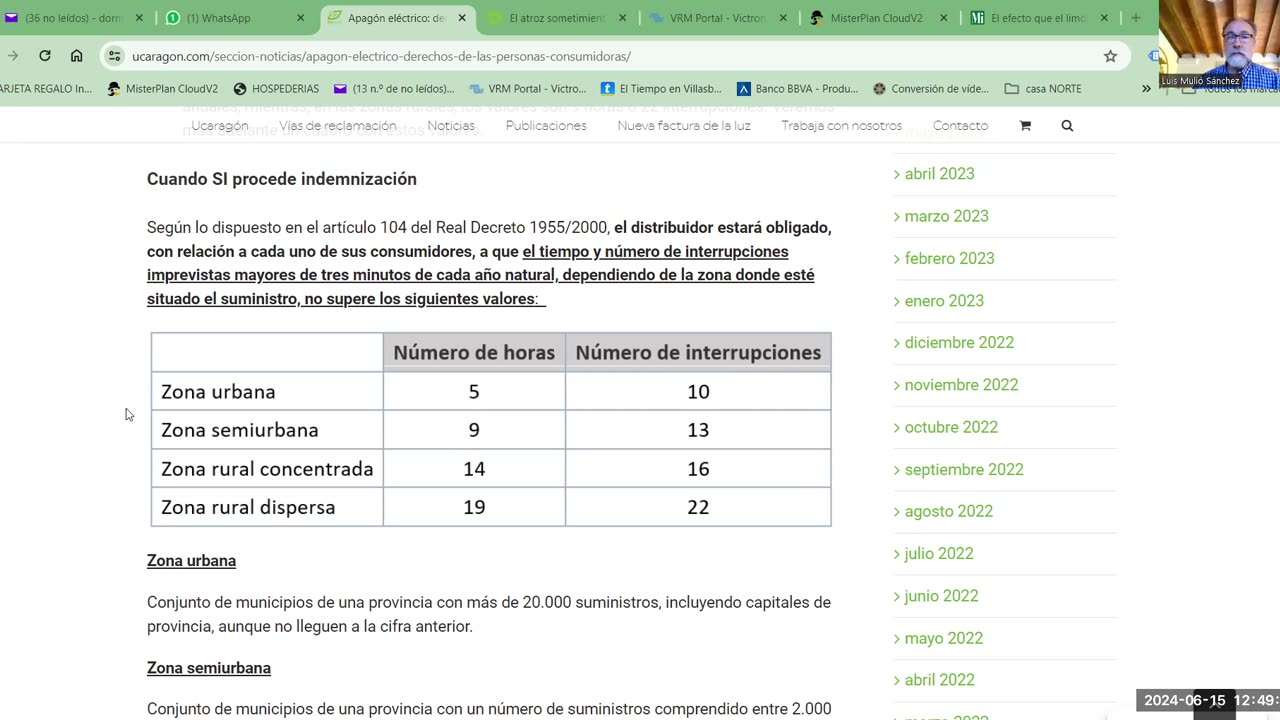Go to browser home page icon
Viewport: 1280px width, 720px height.
pyautogui.click(x=76, y=56)
